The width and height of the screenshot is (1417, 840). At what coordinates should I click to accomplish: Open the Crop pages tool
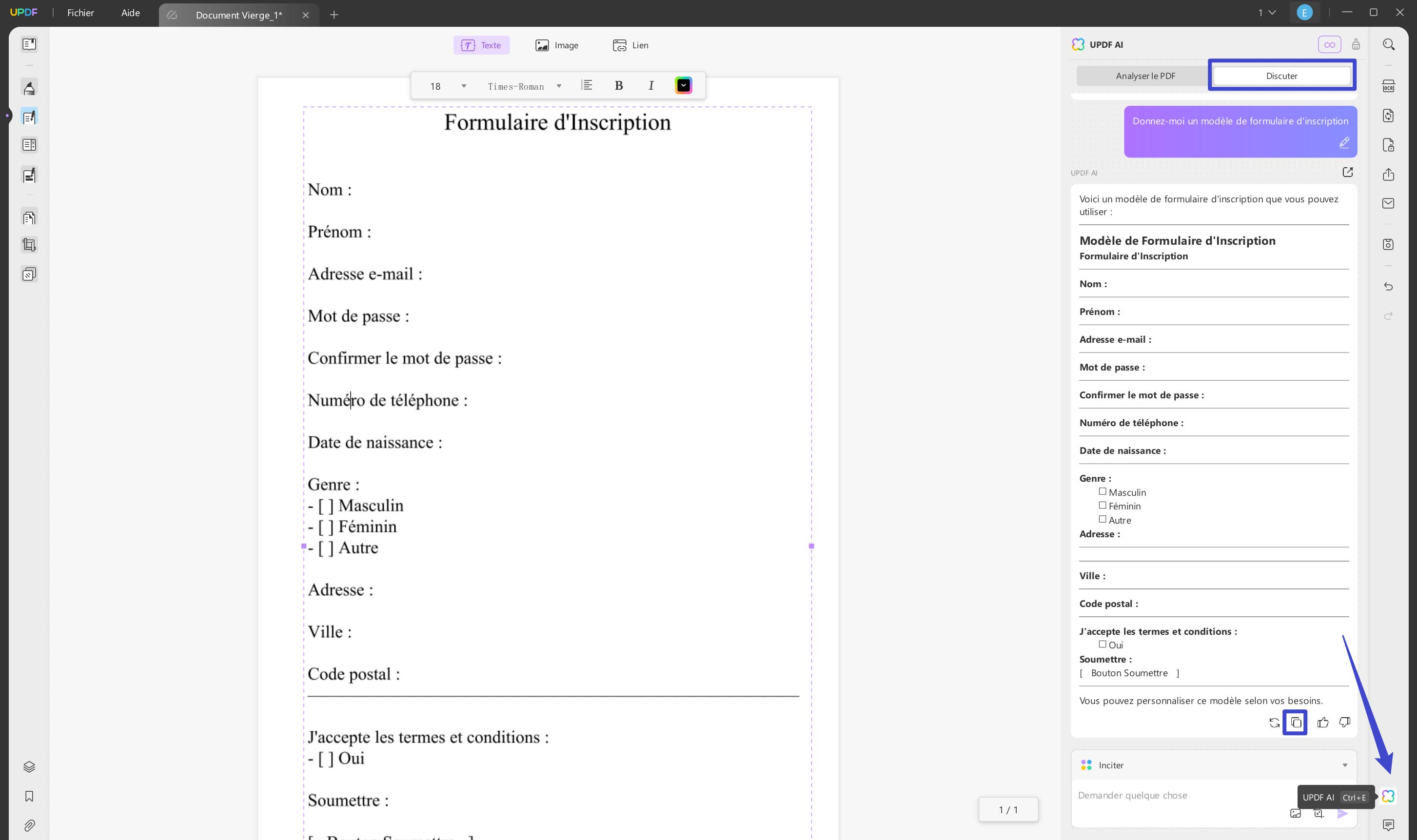coord(29,245)
